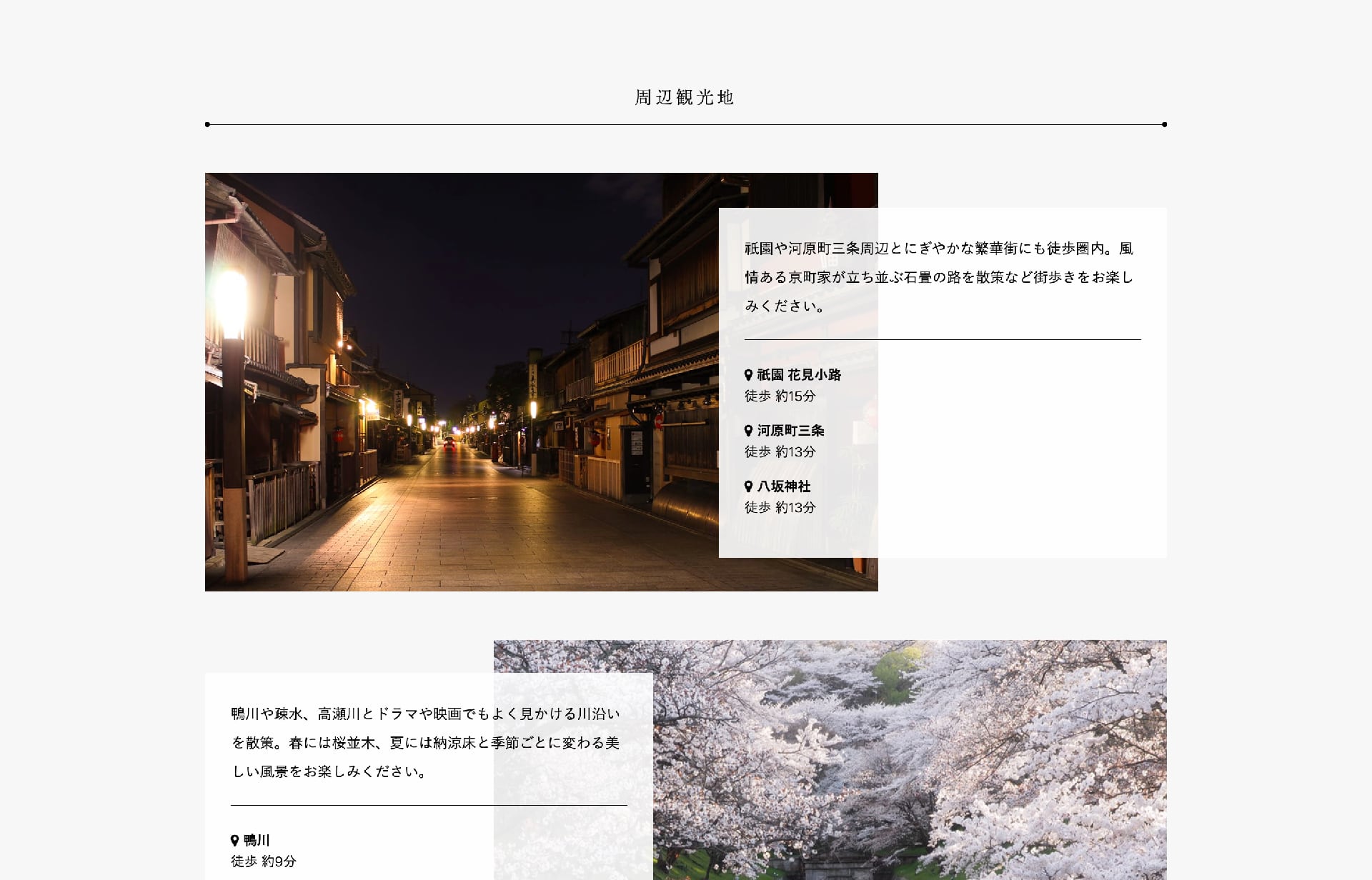Click the 周辺観光地 section heading
The image size is (1372, 880).
pos(685,97)
